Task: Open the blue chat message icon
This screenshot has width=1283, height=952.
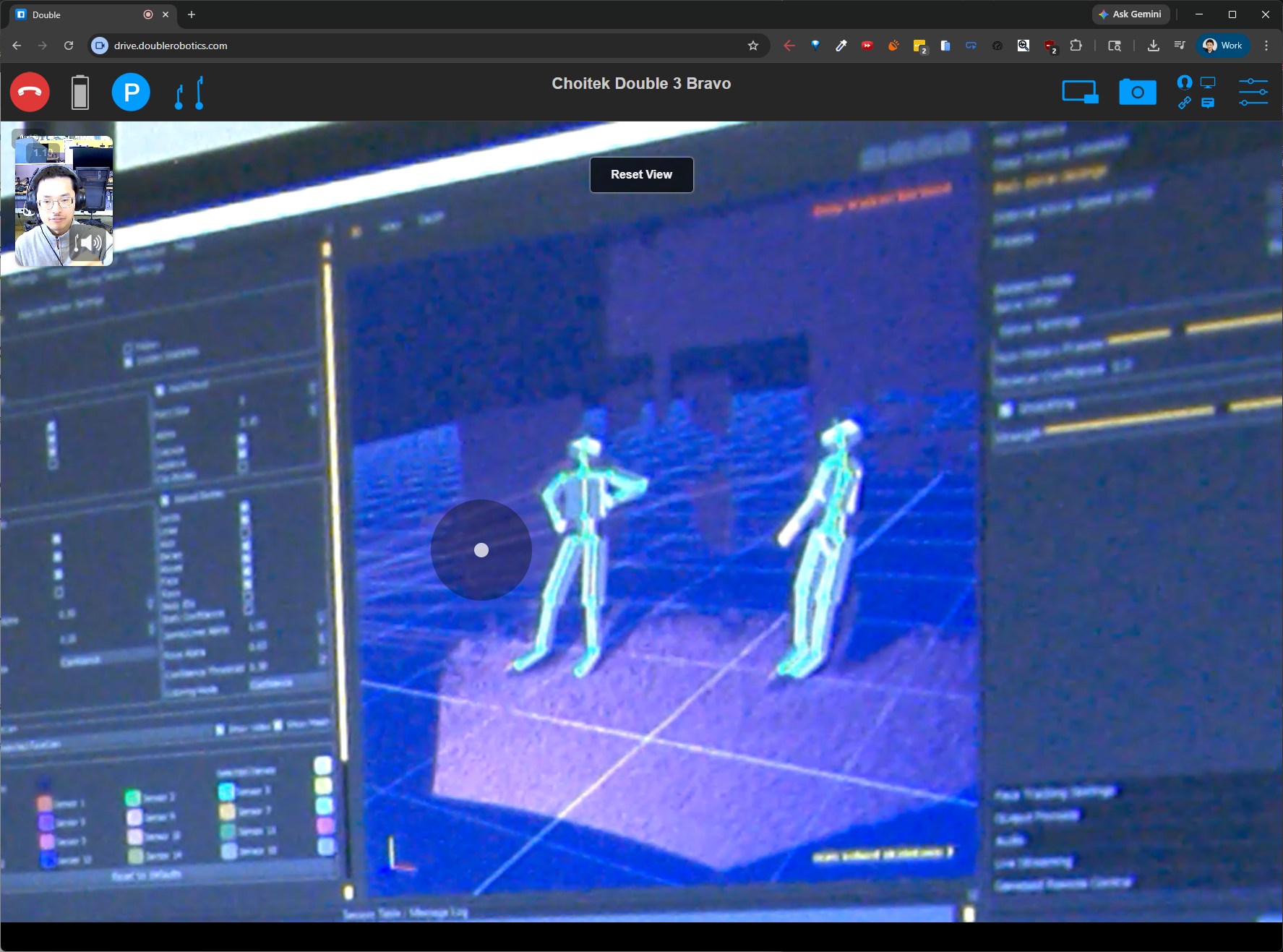Action: click(1208, 103)
